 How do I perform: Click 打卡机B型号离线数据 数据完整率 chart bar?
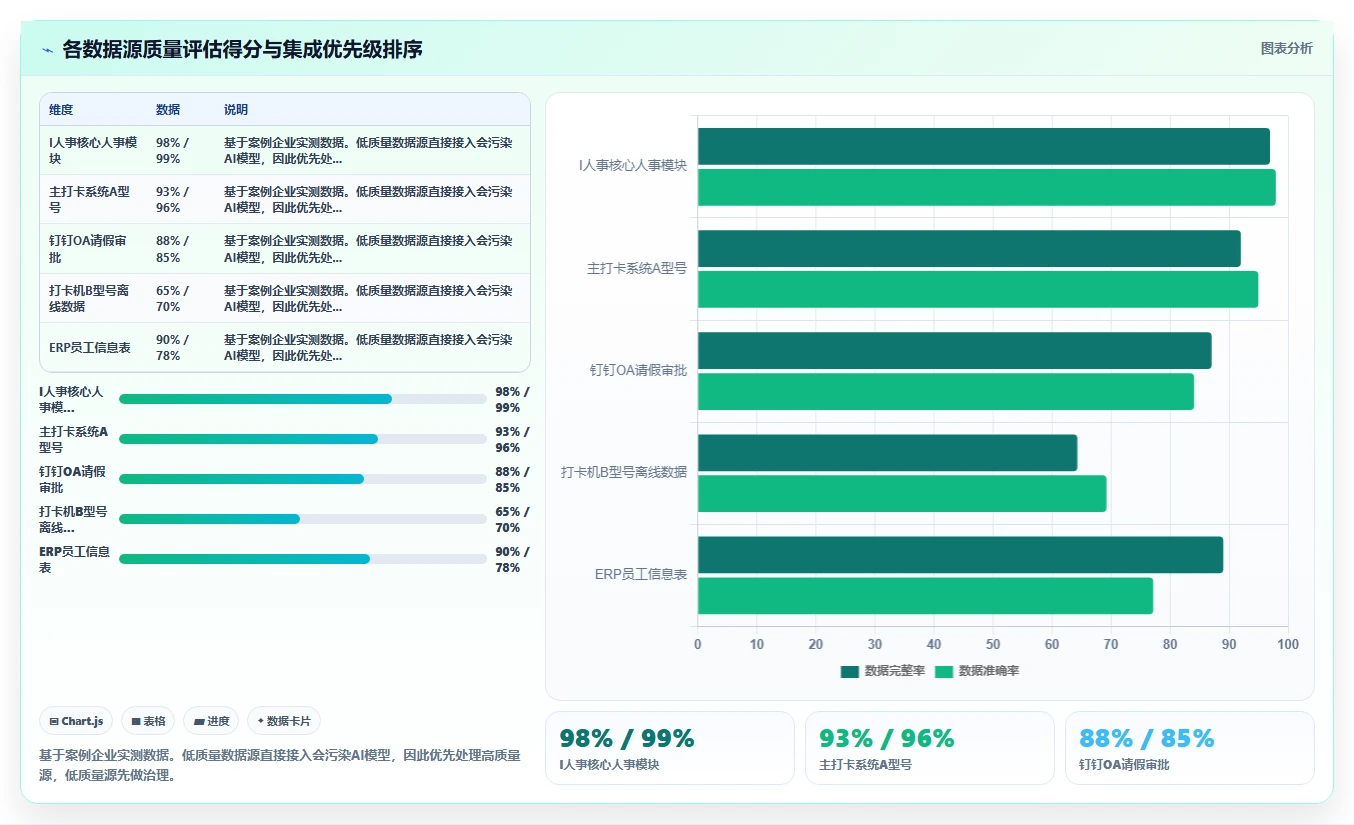point(888,453)
